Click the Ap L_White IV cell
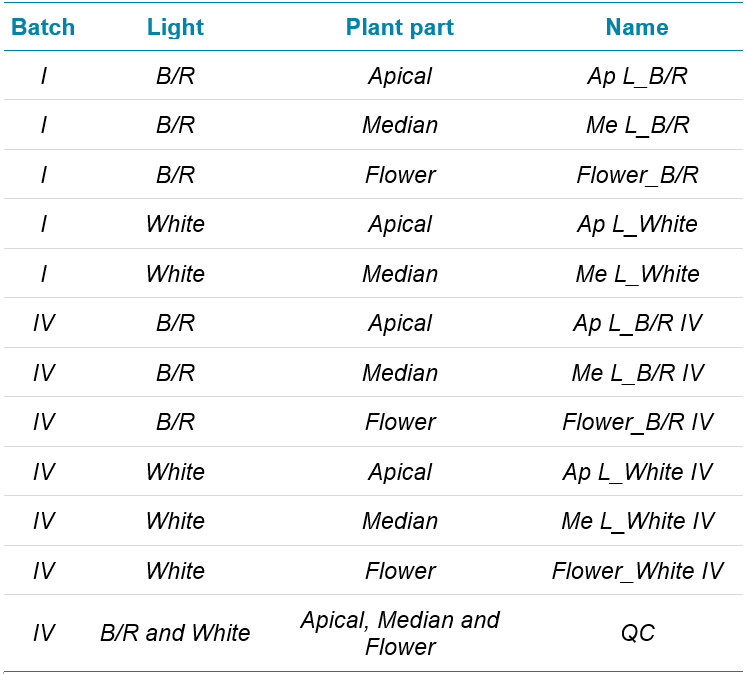This screenshot has height=674, width=746. [637, 472]
